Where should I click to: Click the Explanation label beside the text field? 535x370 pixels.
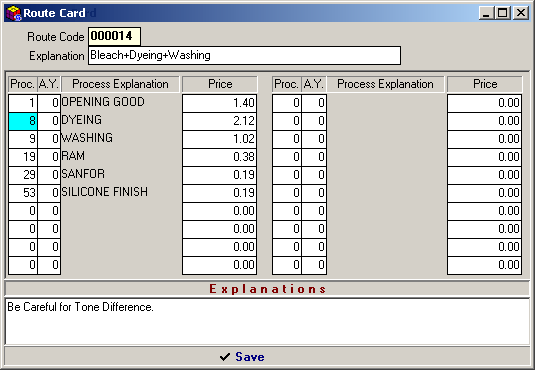pyautogui.click(x=57, y=56)
